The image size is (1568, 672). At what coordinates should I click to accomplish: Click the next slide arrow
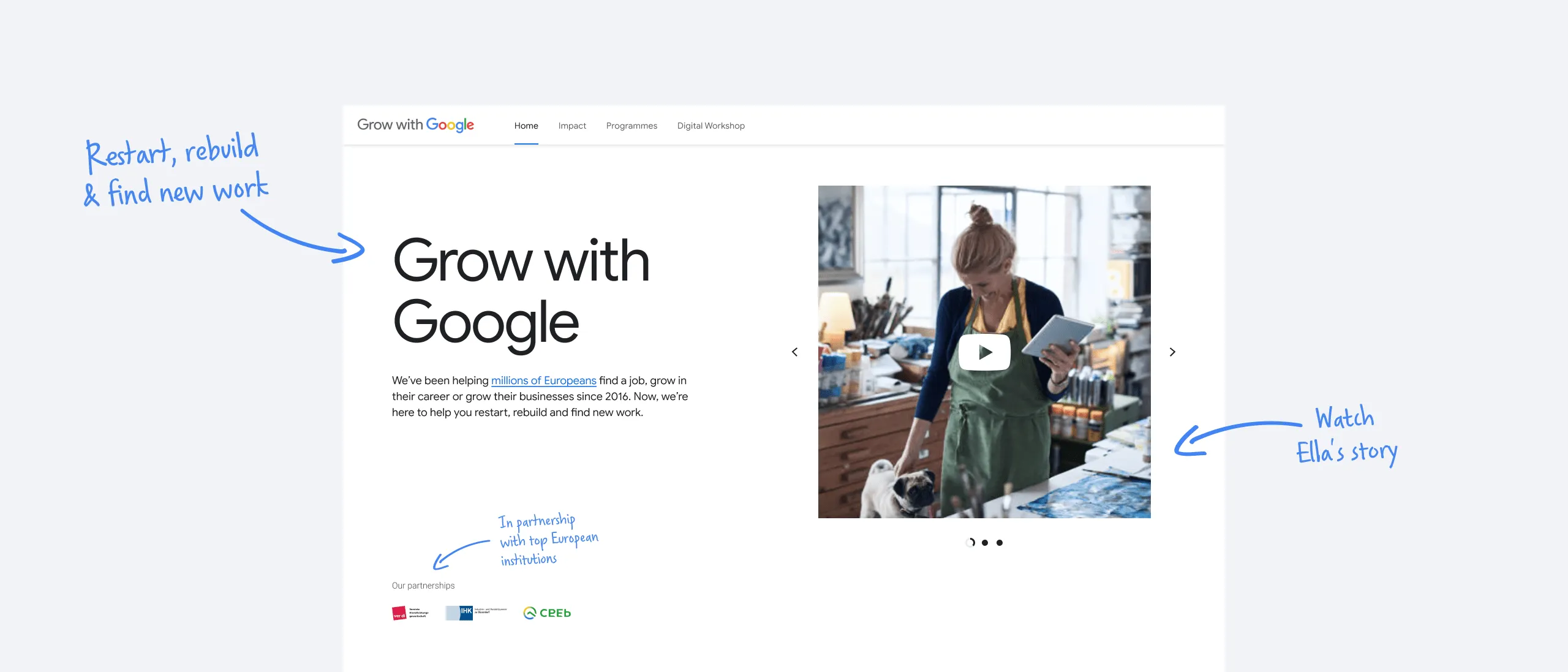click(x=1172, y=352)
